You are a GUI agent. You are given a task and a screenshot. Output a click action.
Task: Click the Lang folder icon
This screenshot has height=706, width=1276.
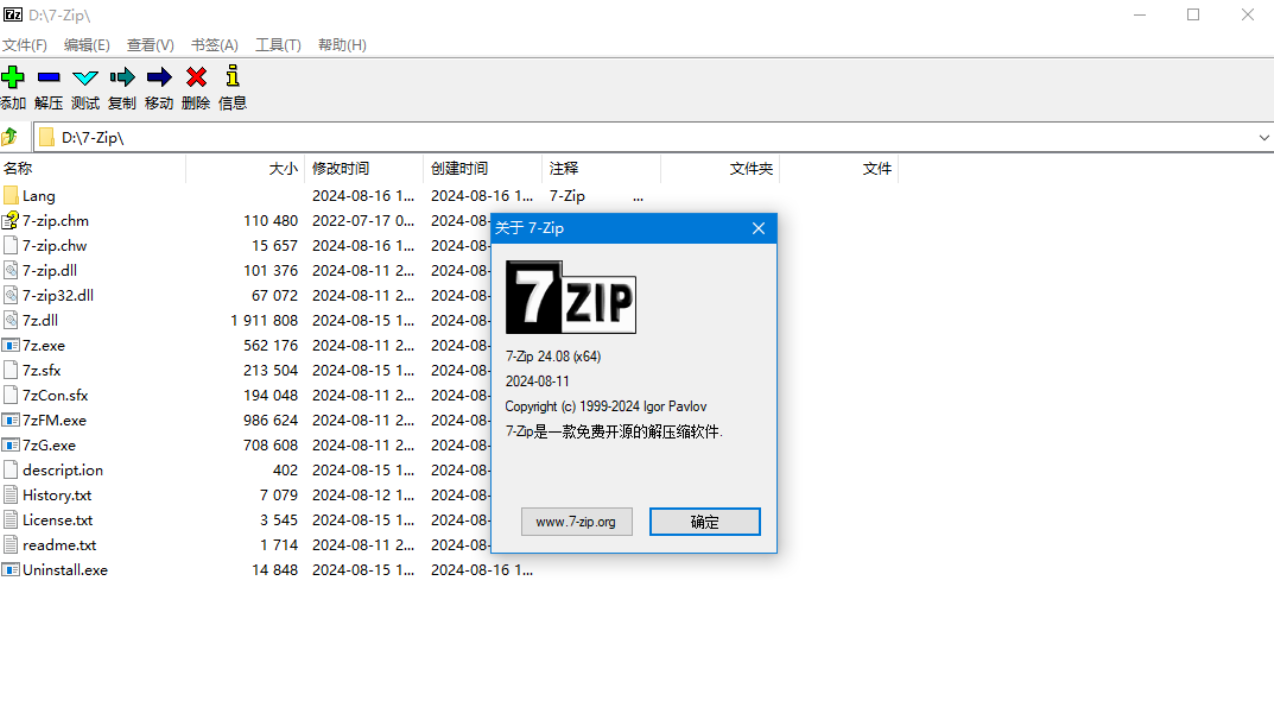pos(11,195)
